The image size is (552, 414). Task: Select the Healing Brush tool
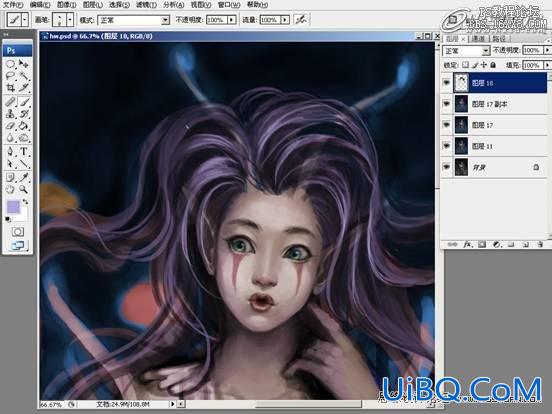11,102
